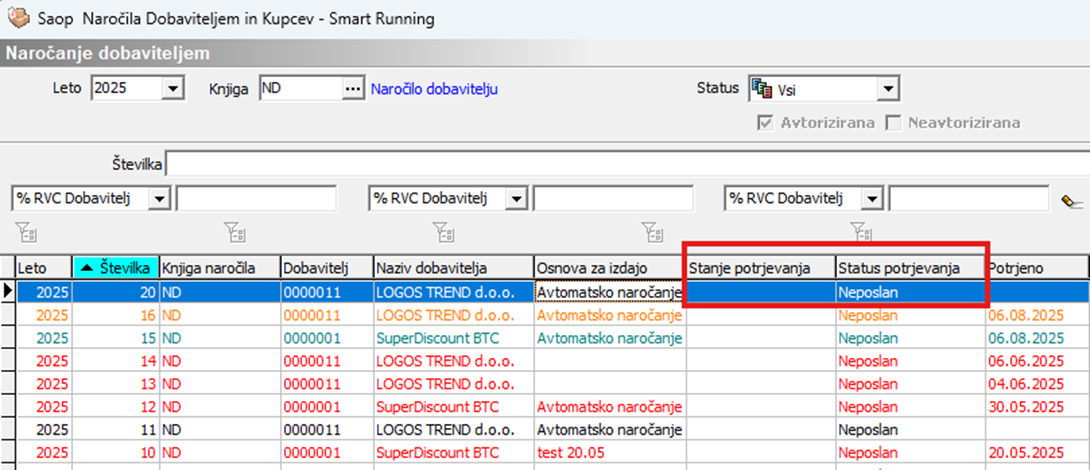The width and height of the screenshot is (1090, 470).
Task: Click into the Številka search field
Action: tap(620, 163)
